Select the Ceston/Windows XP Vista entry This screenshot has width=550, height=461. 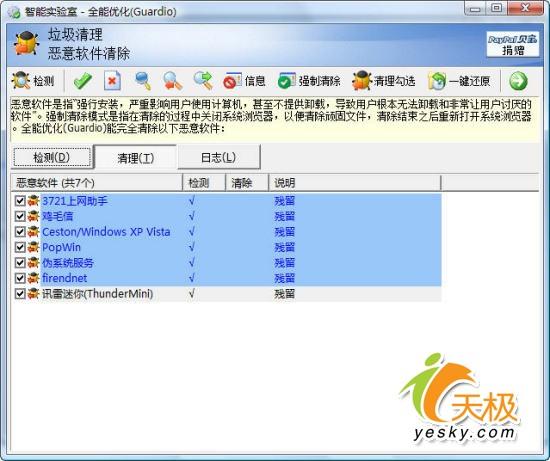point(106,232)
